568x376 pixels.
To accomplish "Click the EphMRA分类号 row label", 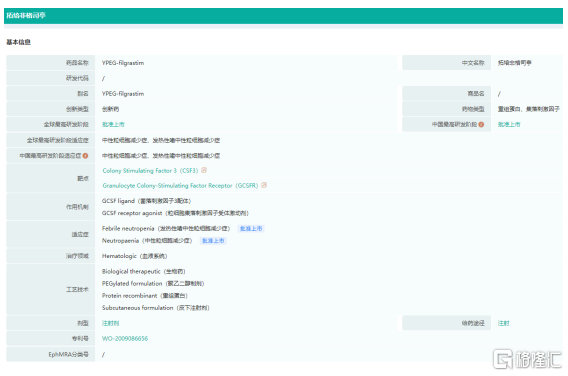I will (x=68, y=354).
